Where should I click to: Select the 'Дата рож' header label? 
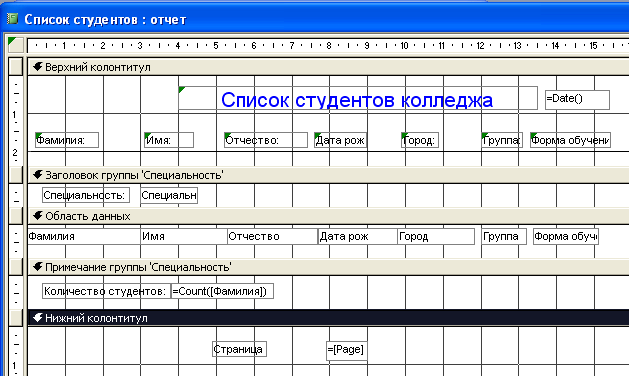(341, 140)
